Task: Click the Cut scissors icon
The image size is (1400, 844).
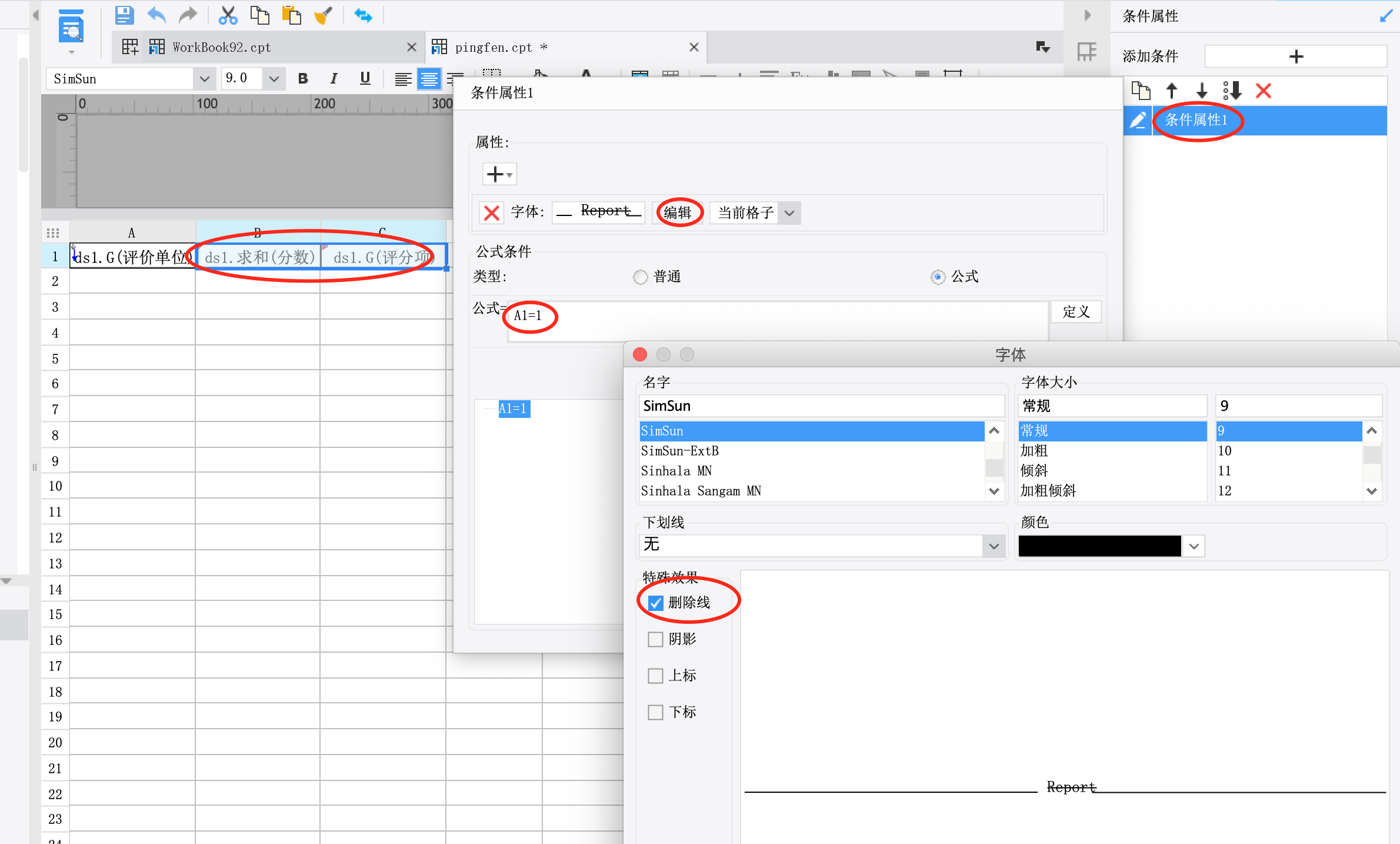Action: 228,15
